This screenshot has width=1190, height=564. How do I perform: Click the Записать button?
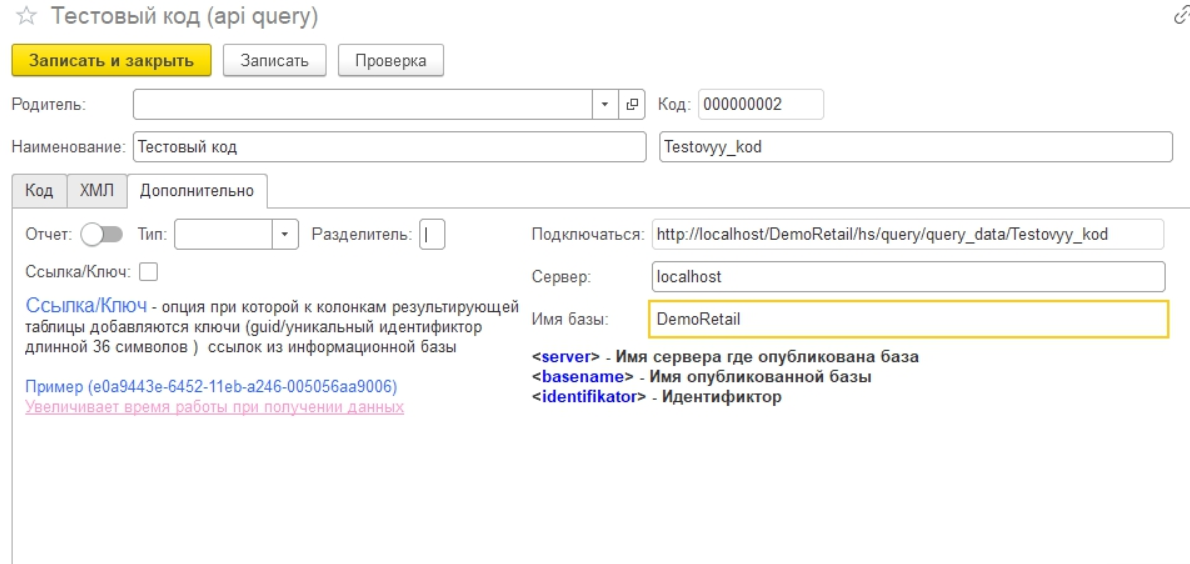273,60
